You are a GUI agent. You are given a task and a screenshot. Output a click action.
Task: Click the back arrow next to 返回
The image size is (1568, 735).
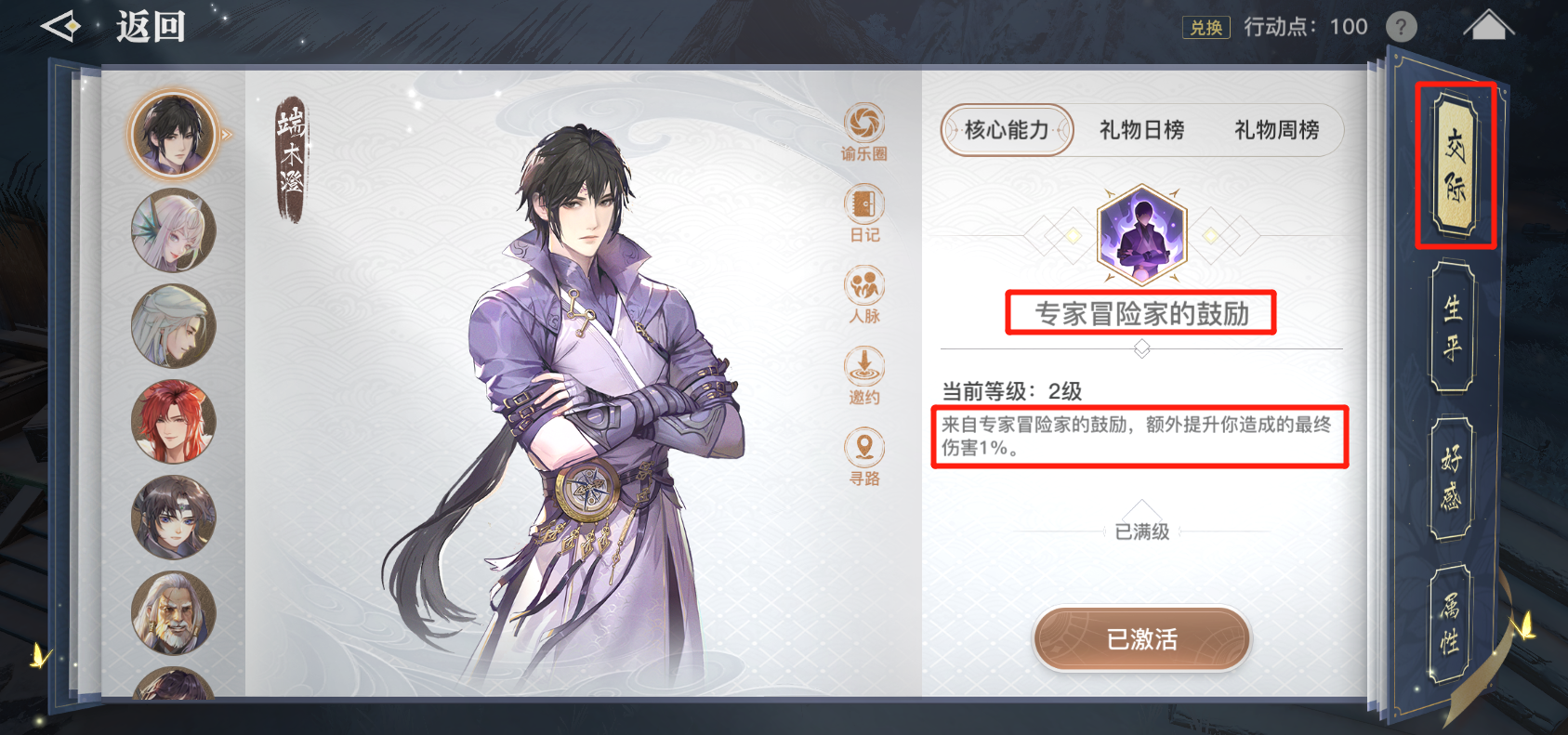(62, 26)
